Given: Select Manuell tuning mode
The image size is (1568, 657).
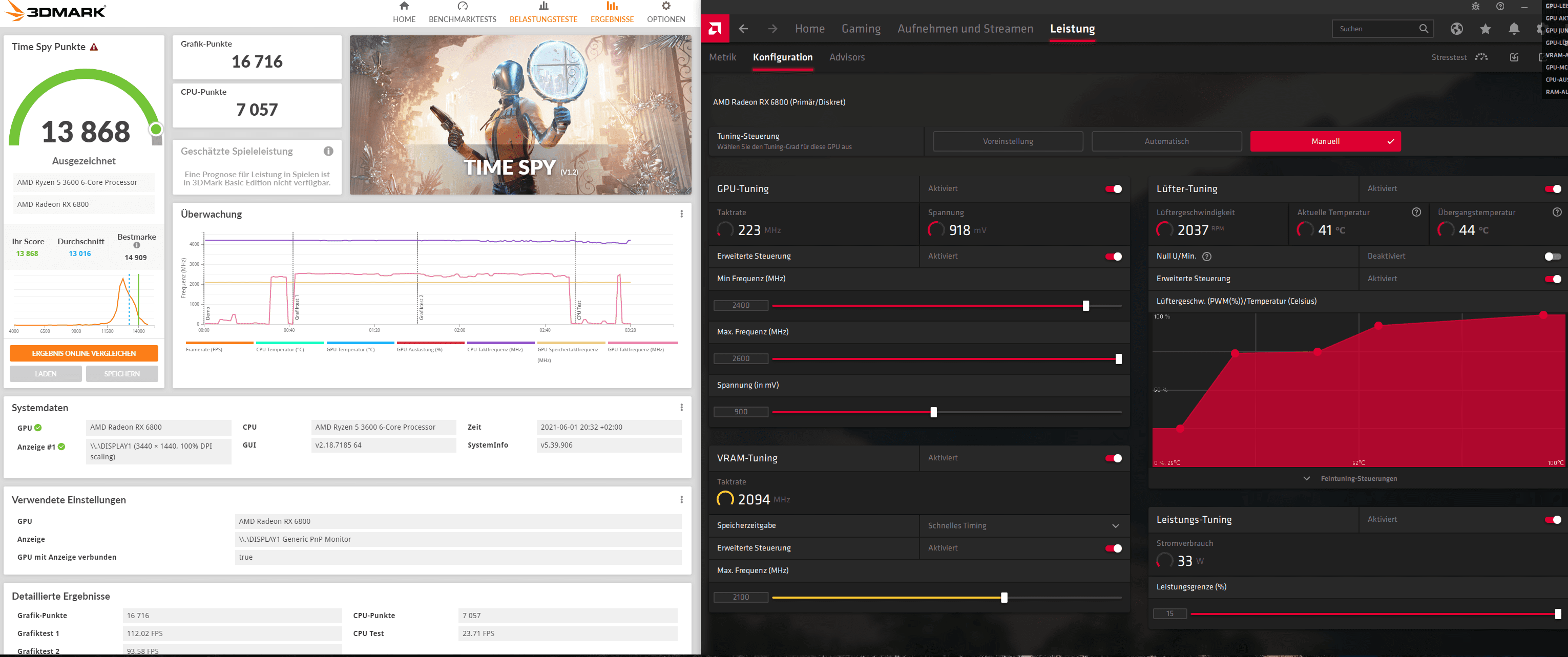Looking at the screenshot, I should pyautogui.click(x=1325, y=141).
